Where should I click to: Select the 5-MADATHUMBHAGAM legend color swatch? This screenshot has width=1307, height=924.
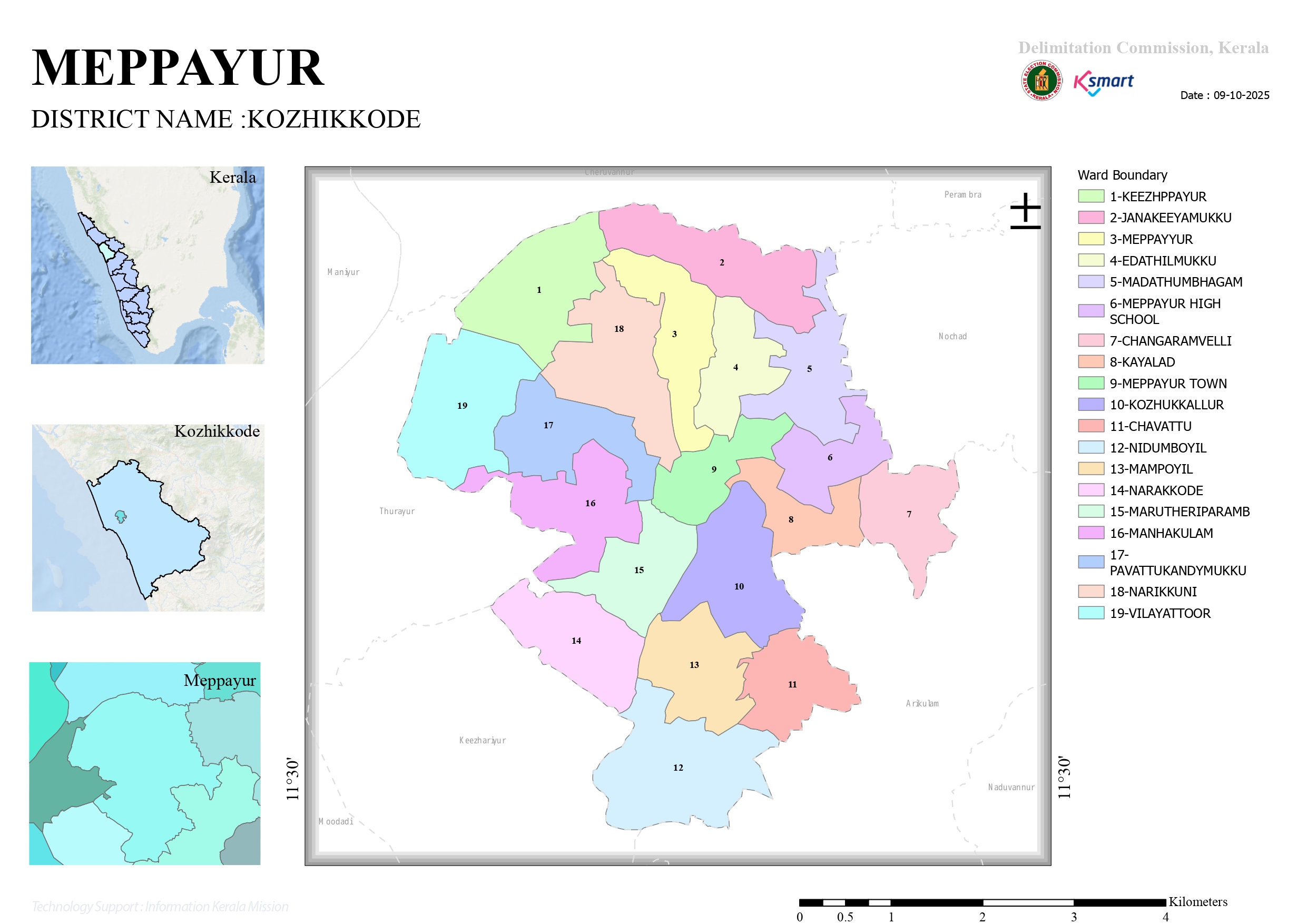point(1090,282)
